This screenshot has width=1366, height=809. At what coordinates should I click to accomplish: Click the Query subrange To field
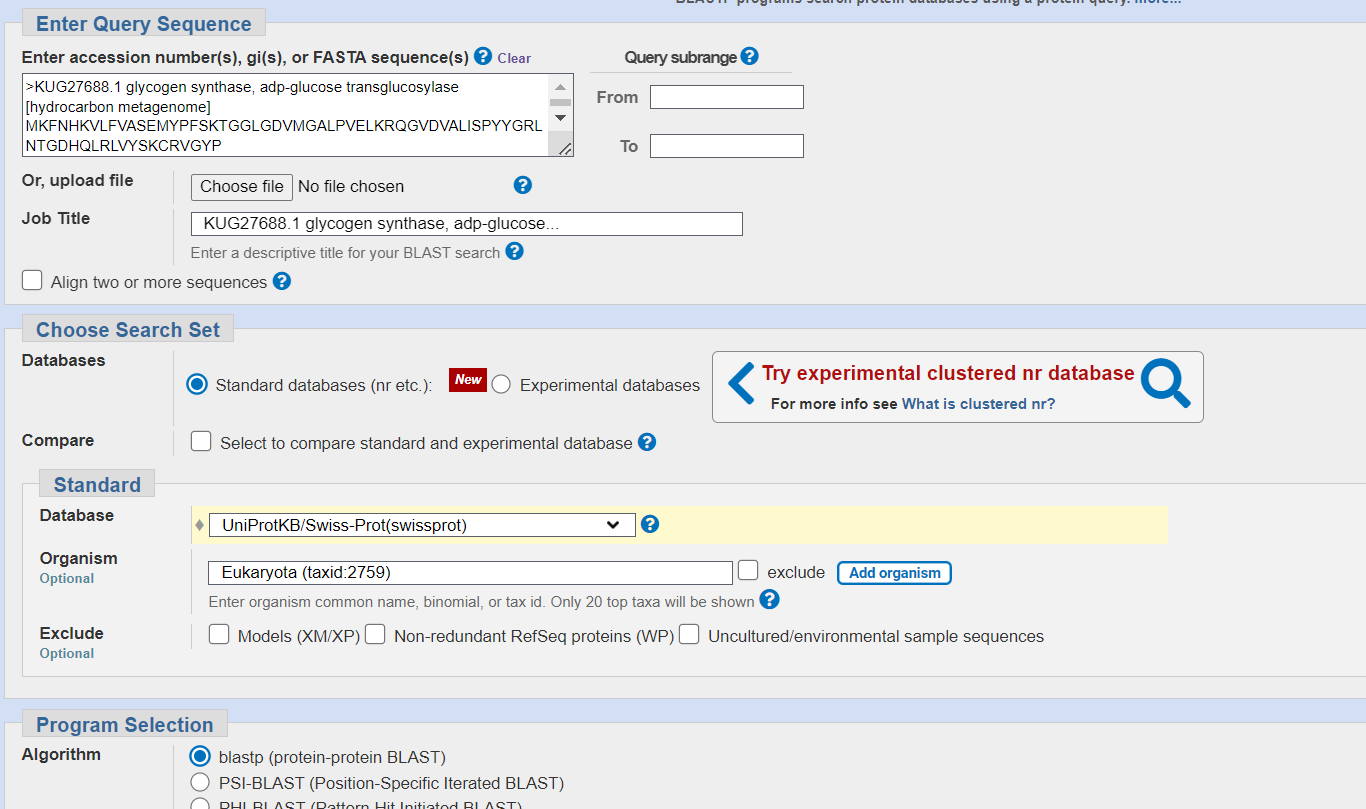(x=727, y=146)
